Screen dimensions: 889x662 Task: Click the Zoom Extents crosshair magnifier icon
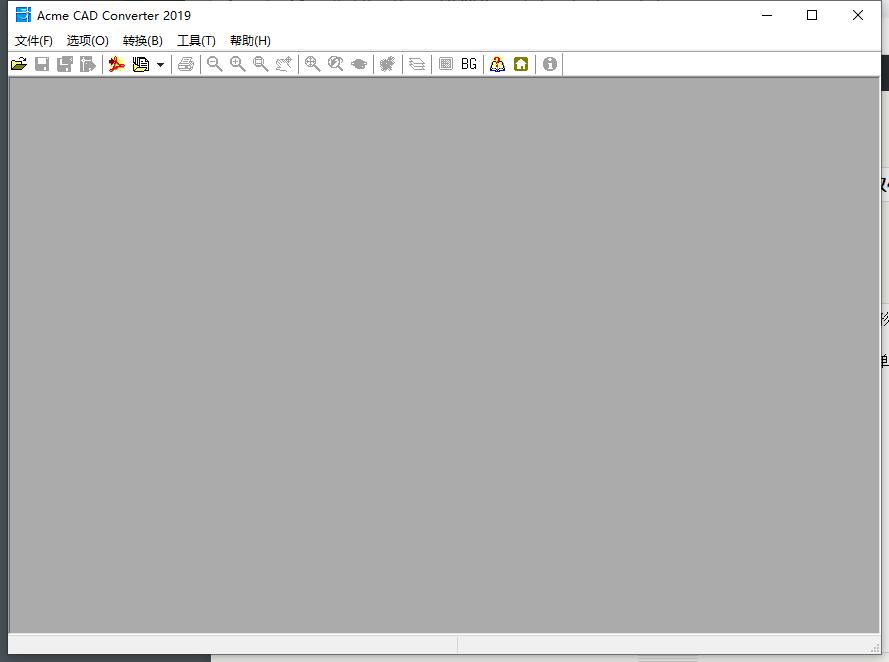(312, 64)
